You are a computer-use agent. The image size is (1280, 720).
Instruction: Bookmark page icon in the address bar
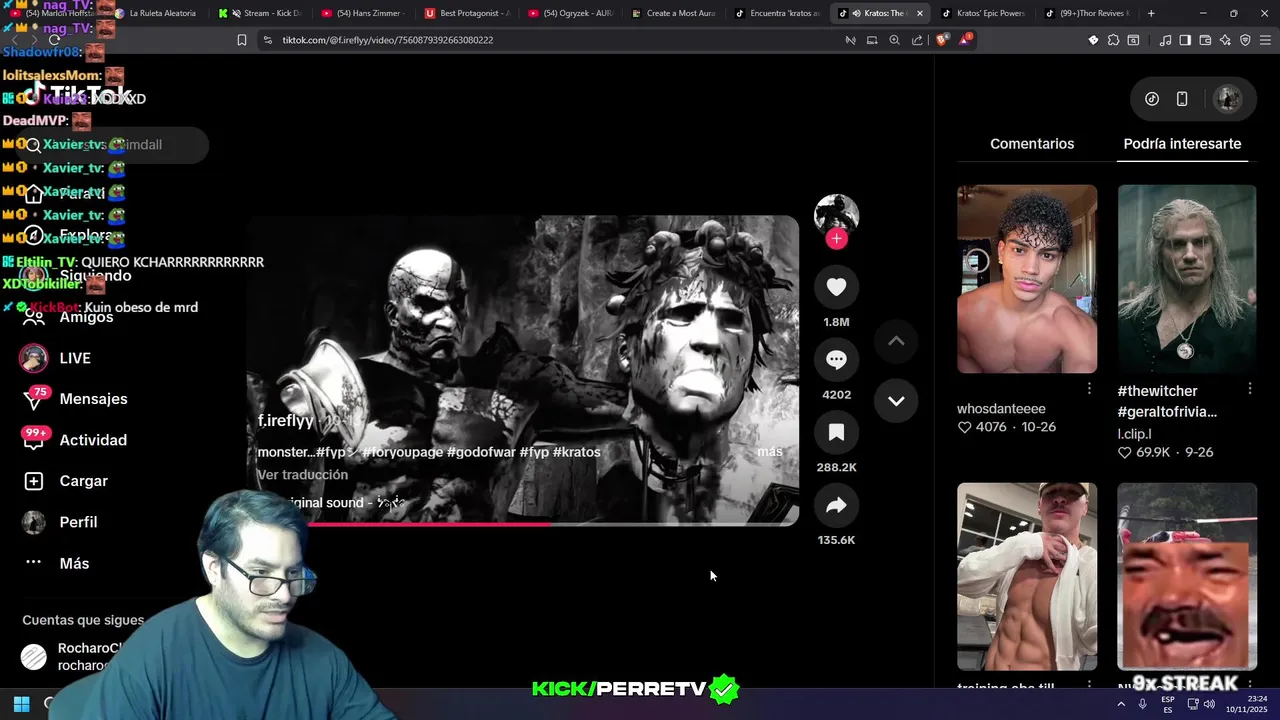tap(241, 40)
